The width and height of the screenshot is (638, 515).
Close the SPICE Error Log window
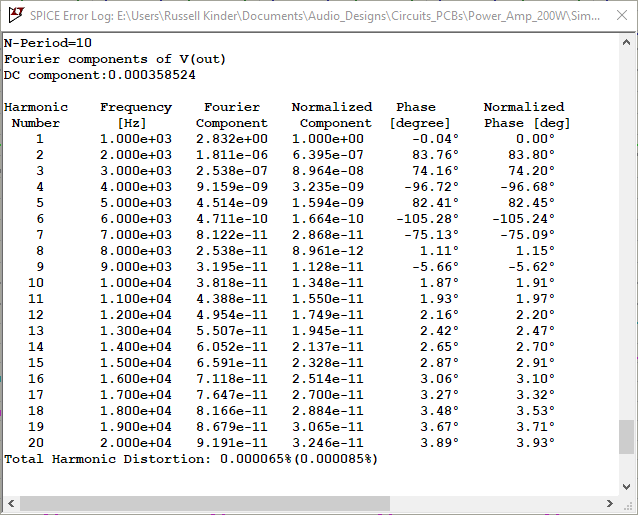tap(622, 15)
